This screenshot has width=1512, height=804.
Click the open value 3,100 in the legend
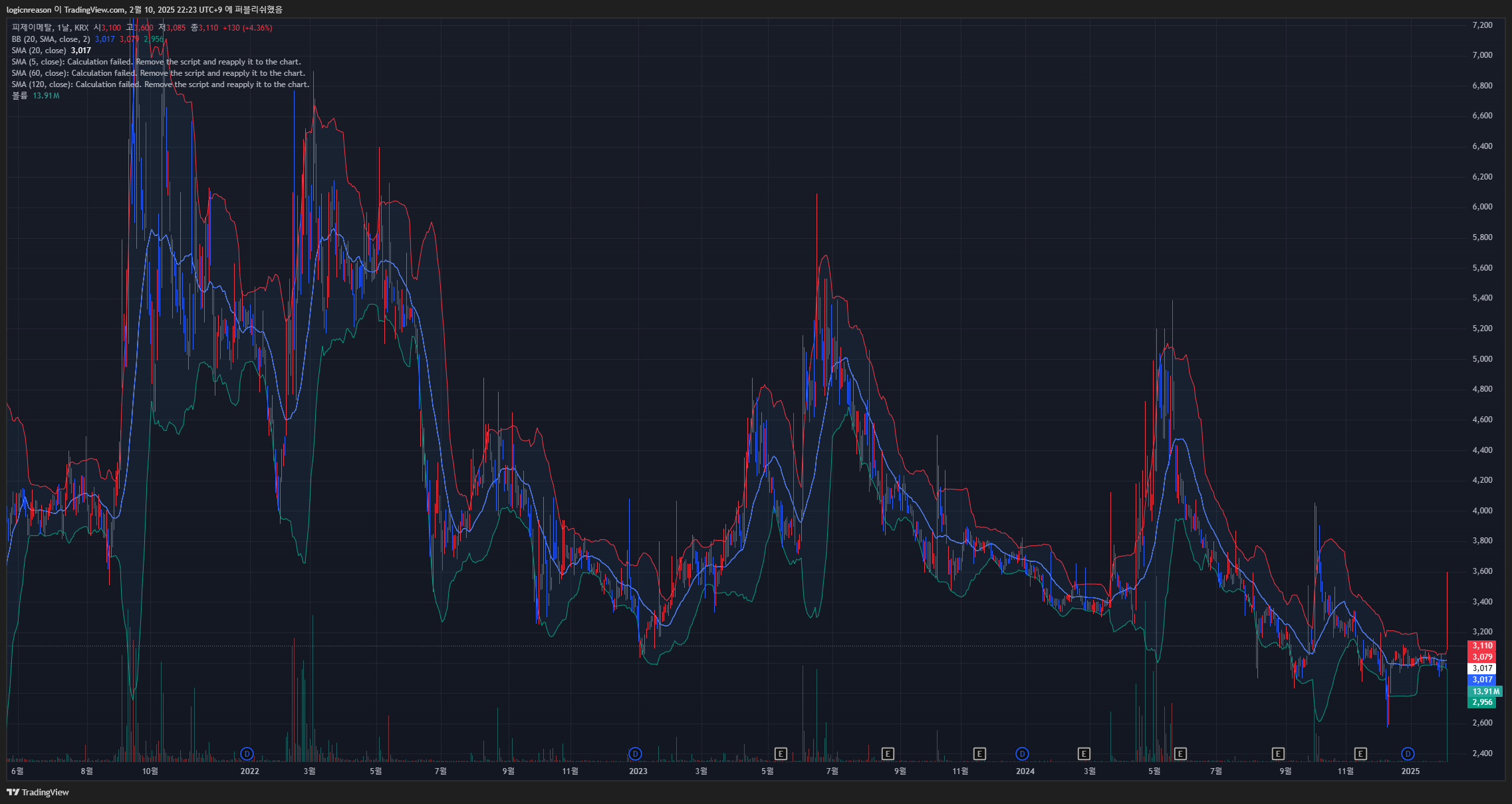111,28
